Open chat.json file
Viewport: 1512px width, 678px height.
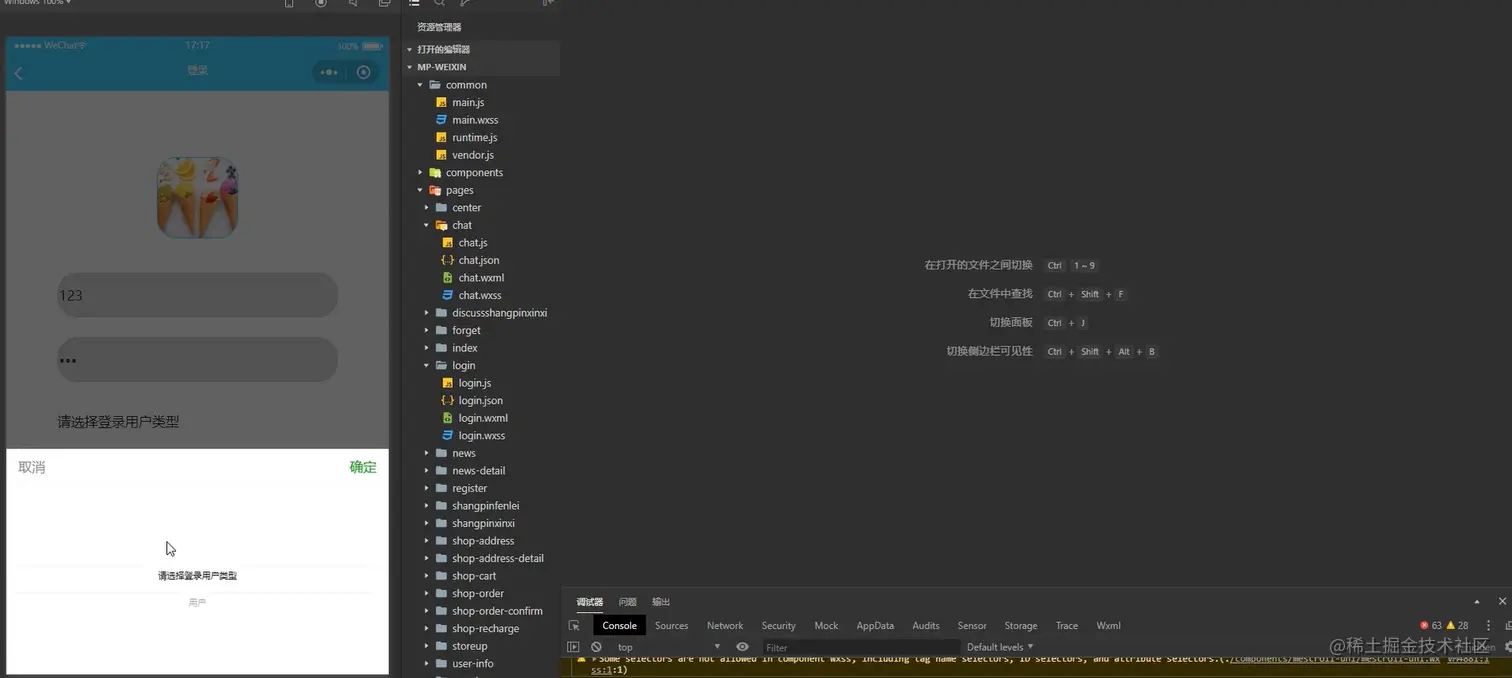pos(478,260)
